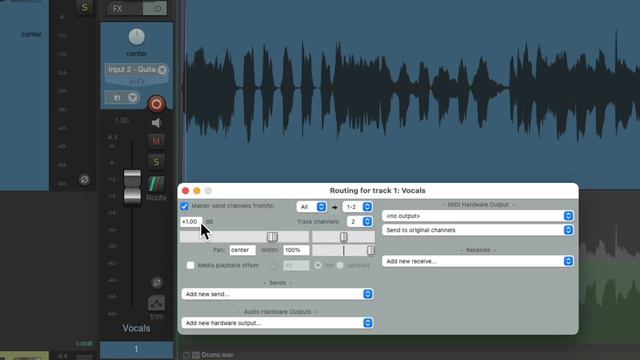Click the Drums.wav item label

[x=218, y=355]
